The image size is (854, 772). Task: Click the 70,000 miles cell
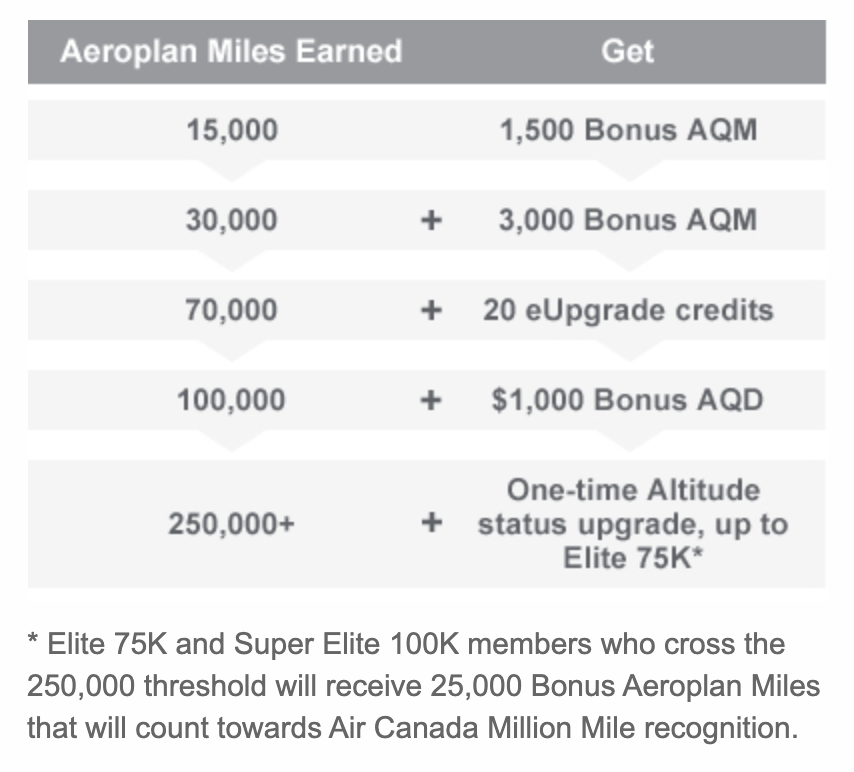(231, 310)
